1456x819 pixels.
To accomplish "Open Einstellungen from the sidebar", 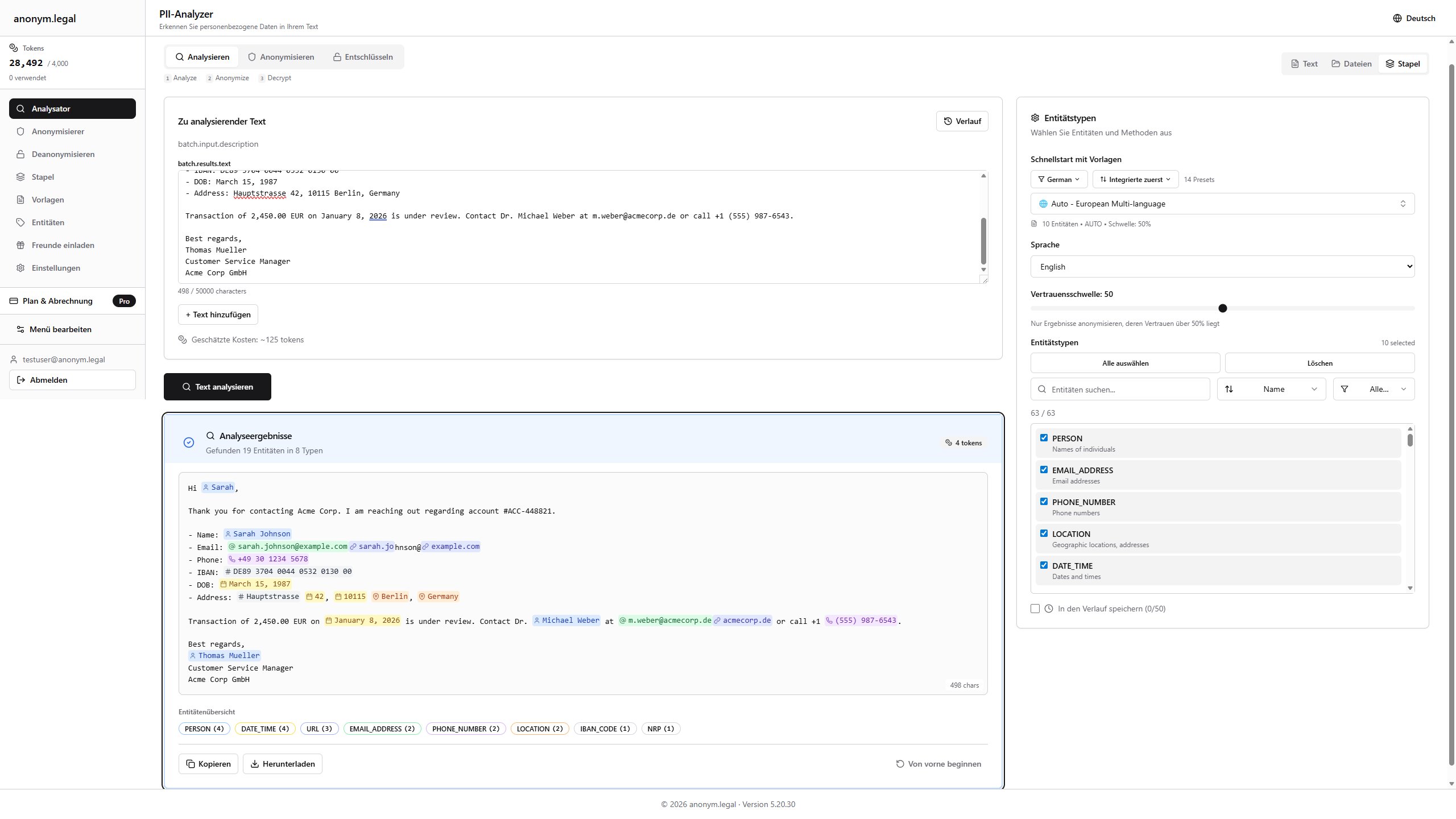I will [55, 268].
